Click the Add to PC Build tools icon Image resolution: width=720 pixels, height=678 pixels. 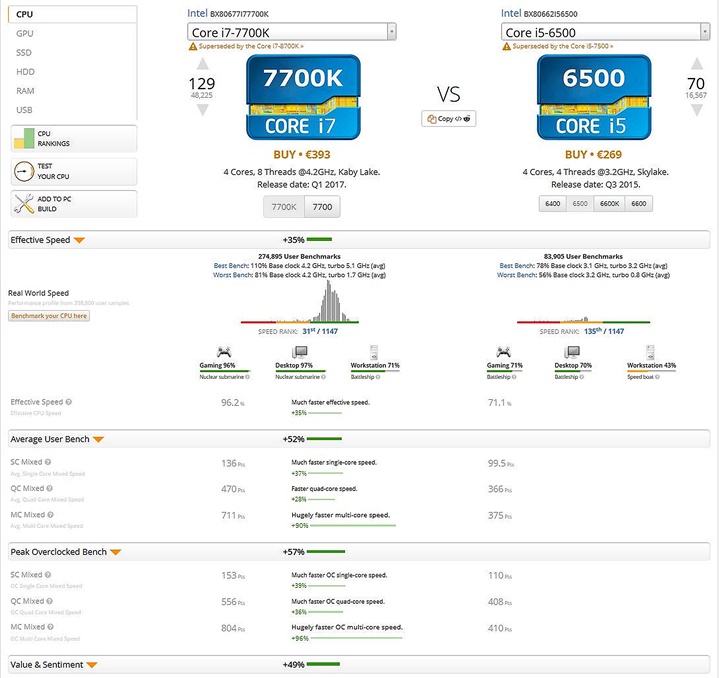click(x=24, y=204)
